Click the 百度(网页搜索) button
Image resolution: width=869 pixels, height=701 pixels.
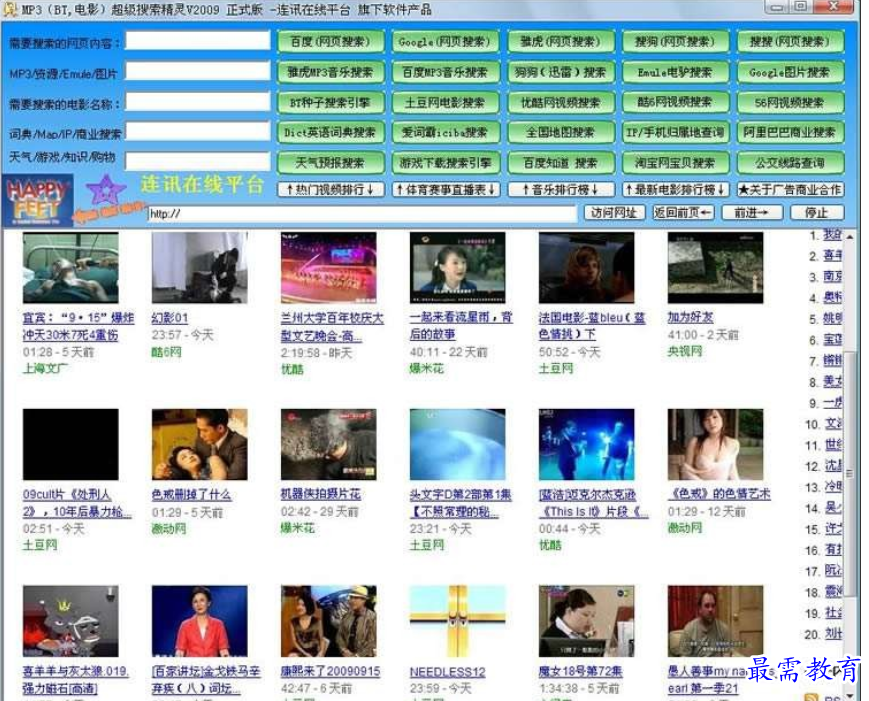(x=330, y=42)
